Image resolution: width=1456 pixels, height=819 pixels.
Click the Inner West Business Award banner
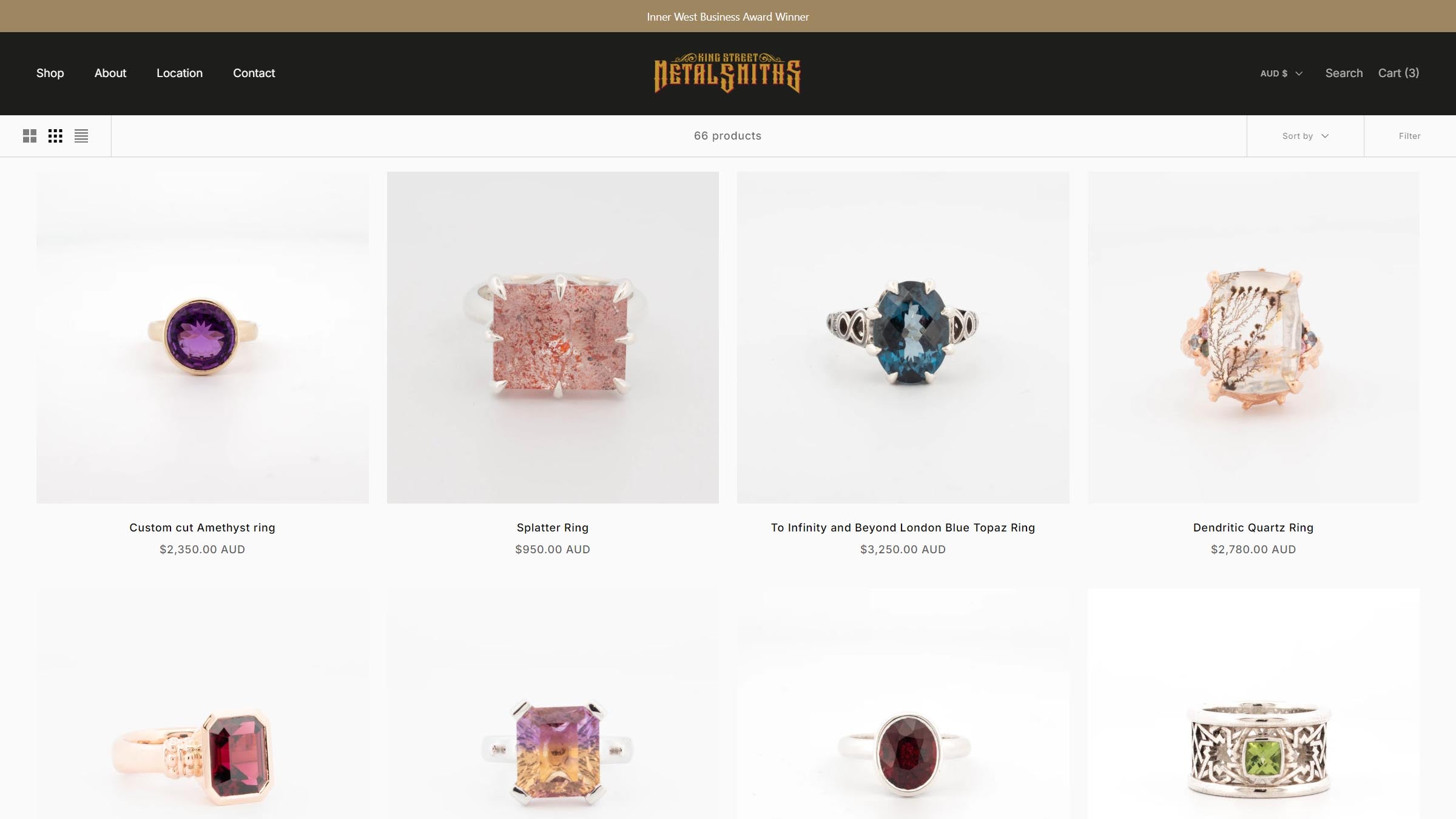pyautogui.click(x=727, y=16)
